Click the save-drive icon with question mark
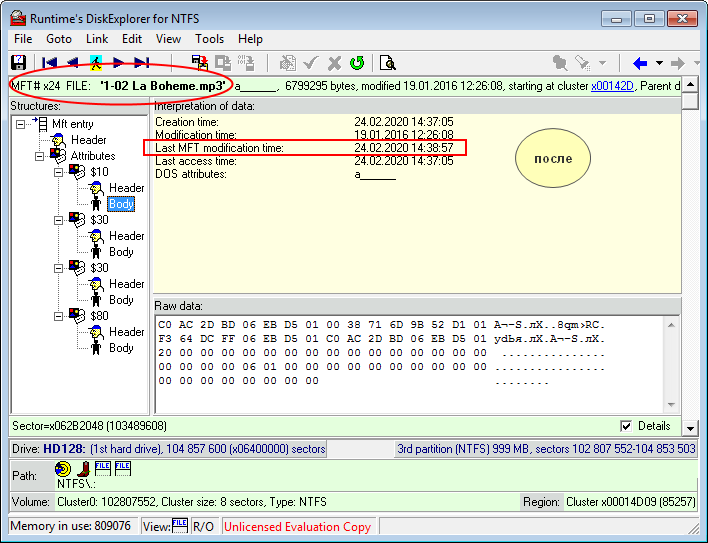The height and width of the screenshot is (543, 708). coord(19,63)
